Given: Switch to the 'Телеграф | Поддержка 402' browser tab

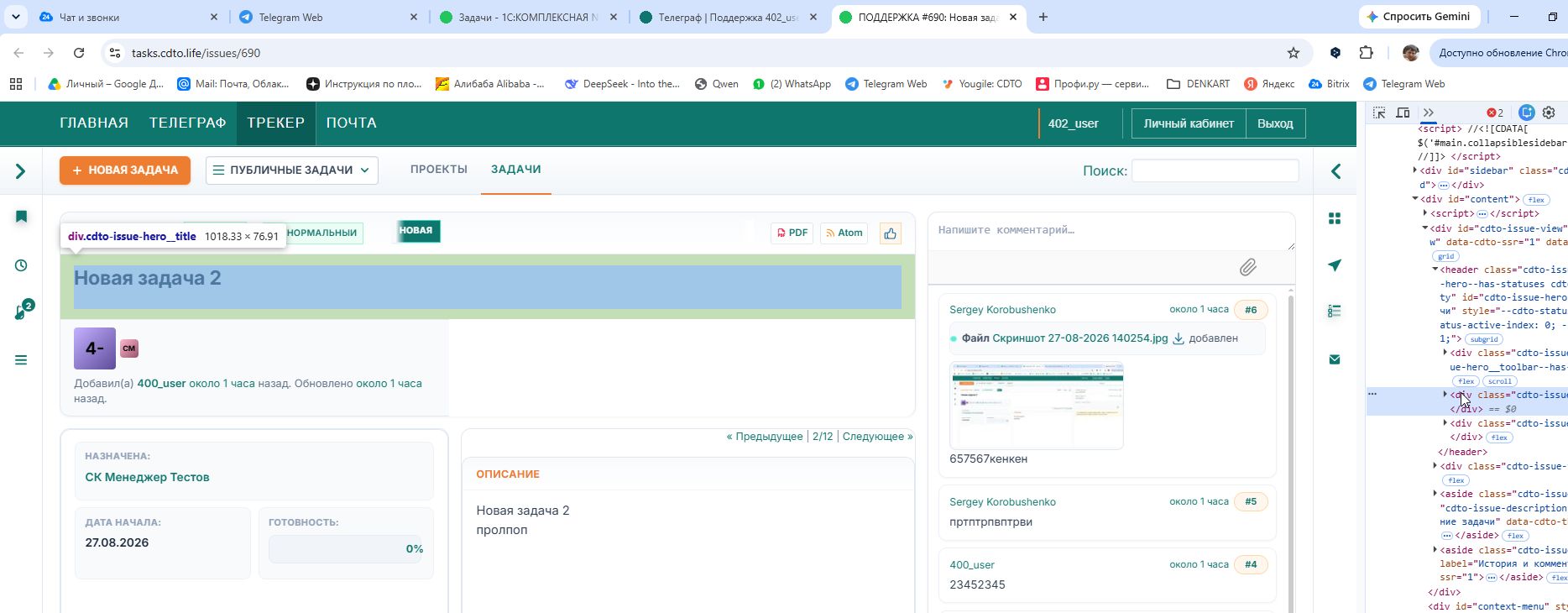Looking at the screenshot, I should point(728,17).
